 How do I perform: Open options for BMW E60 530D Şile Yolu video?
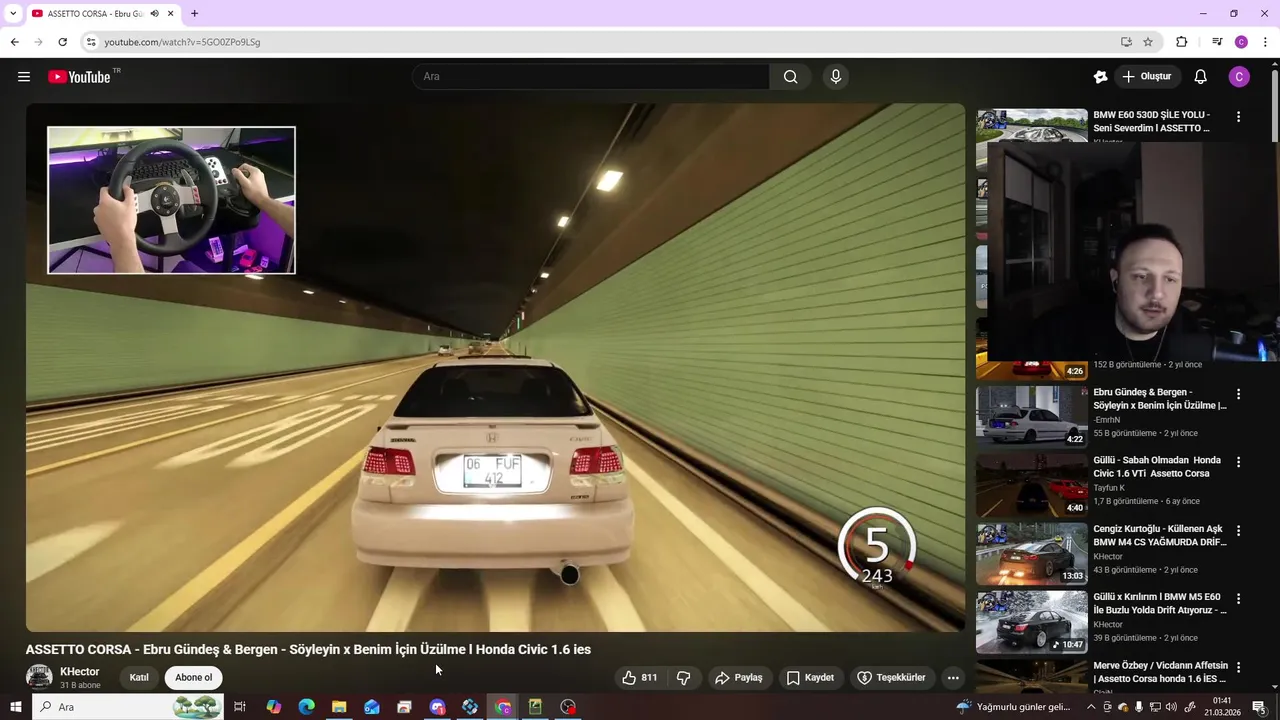(x=1238, y=117)
